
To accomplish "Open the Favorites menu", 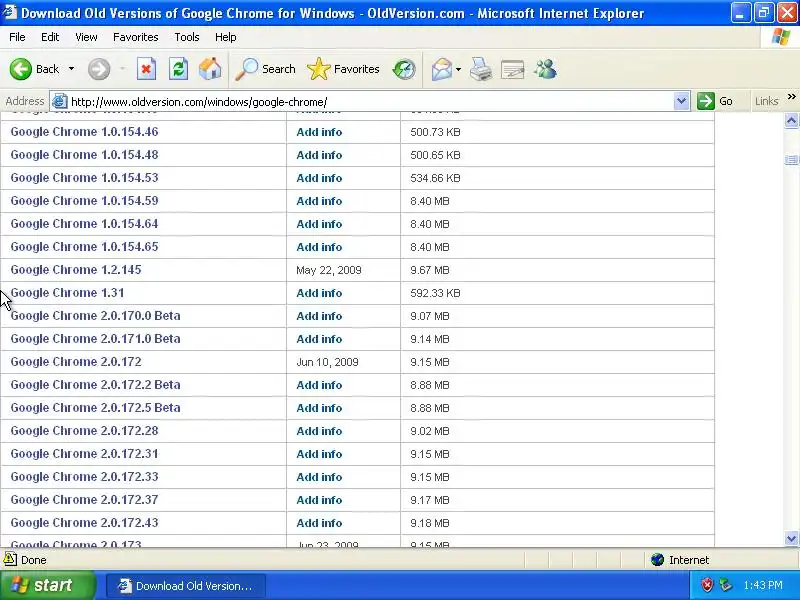I will [136, 37].
